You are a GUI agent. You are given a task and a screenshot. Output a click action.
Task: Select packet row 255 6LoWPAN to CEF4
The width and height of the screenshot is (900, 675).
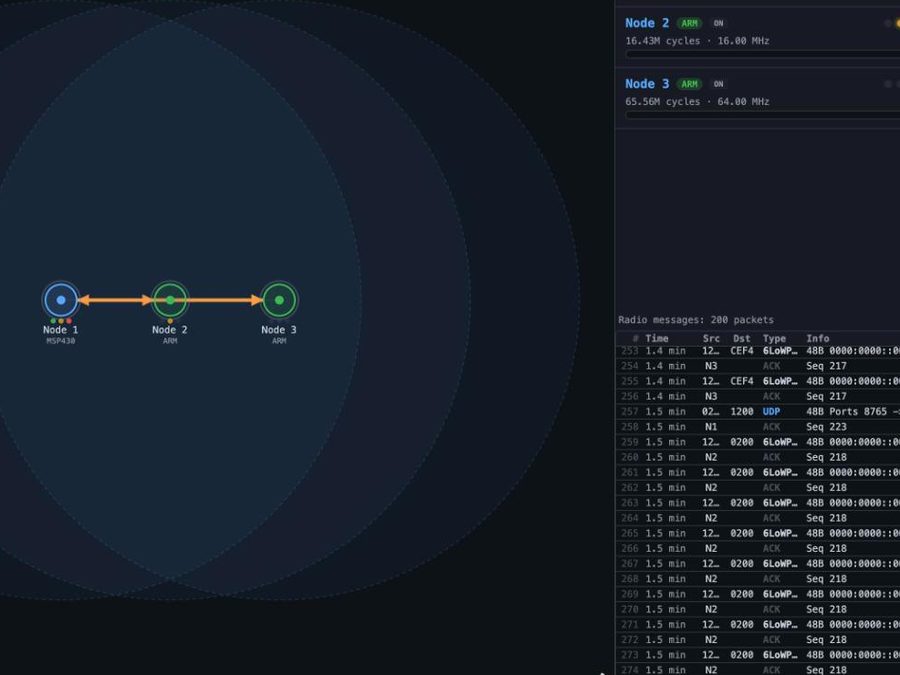[758, 381]
